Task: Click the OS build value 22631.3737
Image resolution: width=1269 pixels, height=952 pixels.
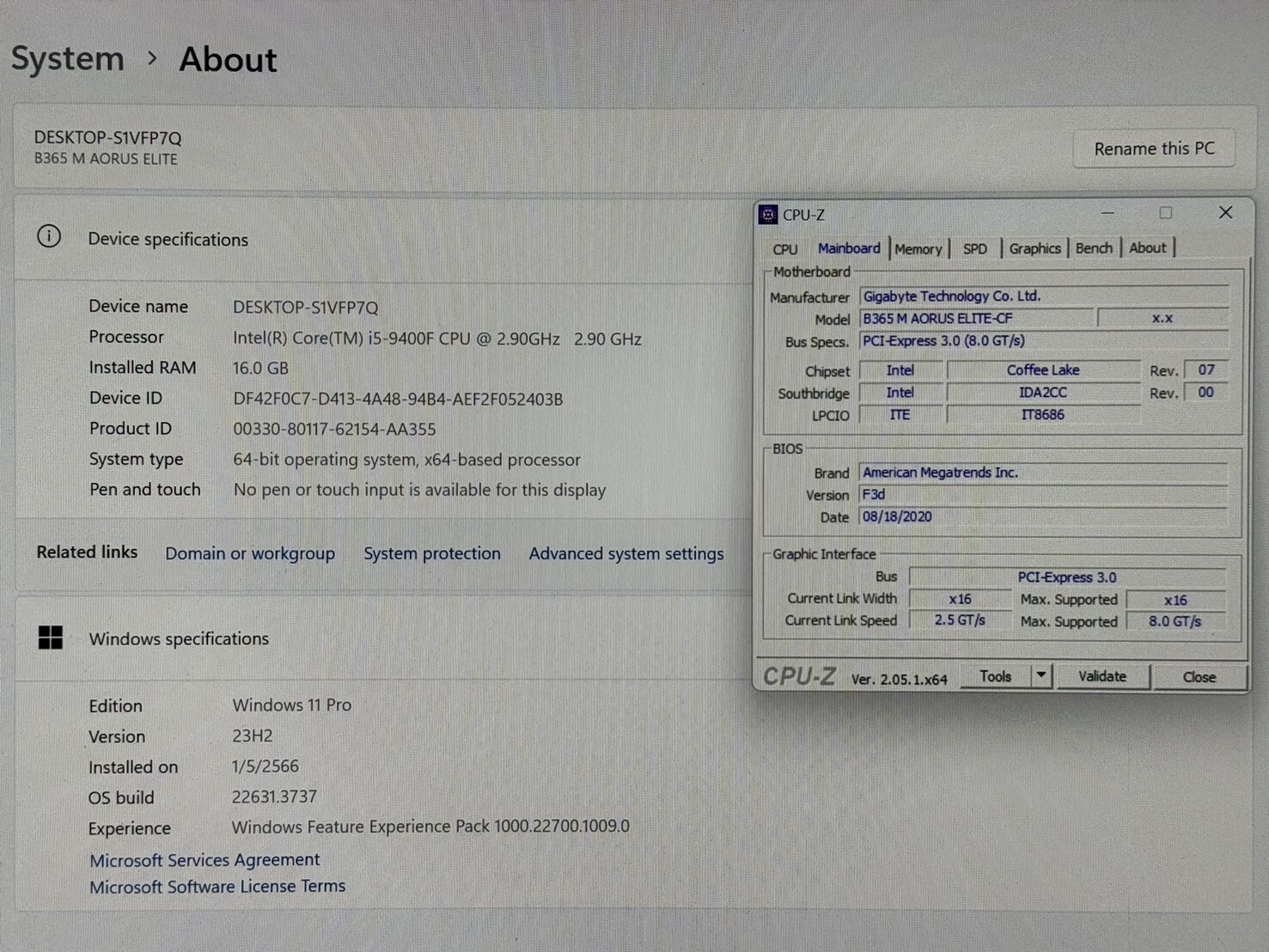Action: click(274, 796)
